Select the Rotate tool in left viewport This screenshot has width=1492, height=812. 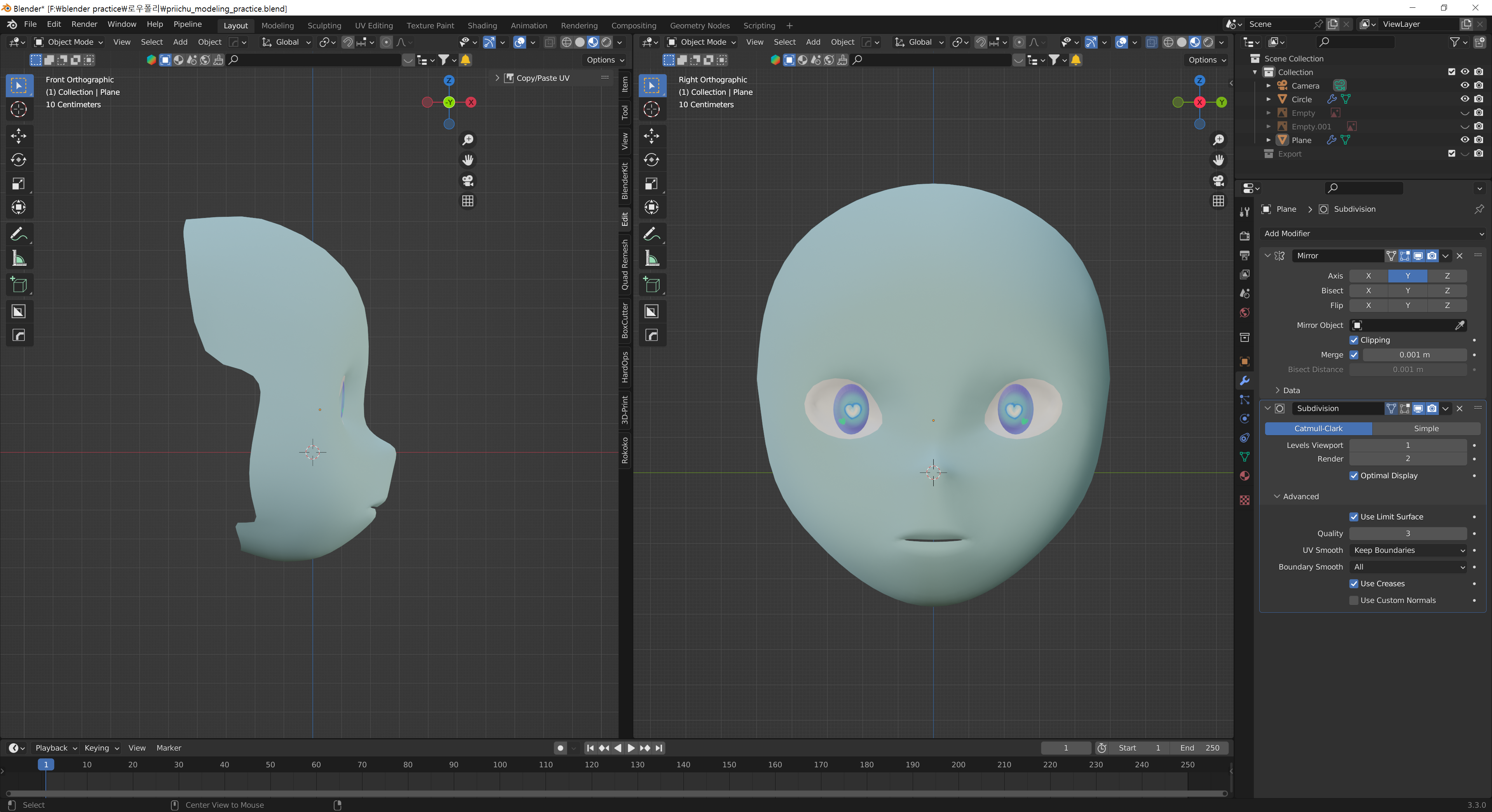coord(19,160)
